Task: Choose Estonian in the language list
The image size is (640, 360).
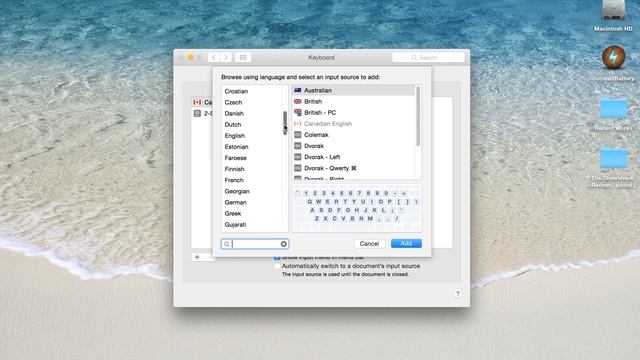Action: click(236, 147)
